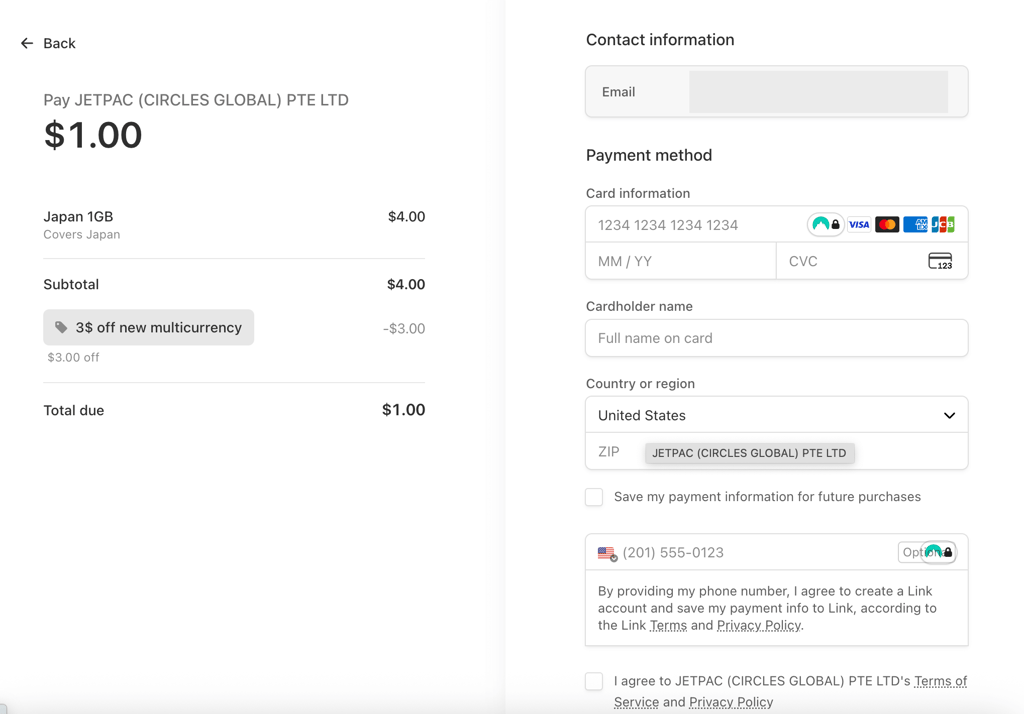Image resolution: width=1024 pixels, height=714 pixels.
Task: Enable saving payment information for future purchases
Action: point(594,497)
